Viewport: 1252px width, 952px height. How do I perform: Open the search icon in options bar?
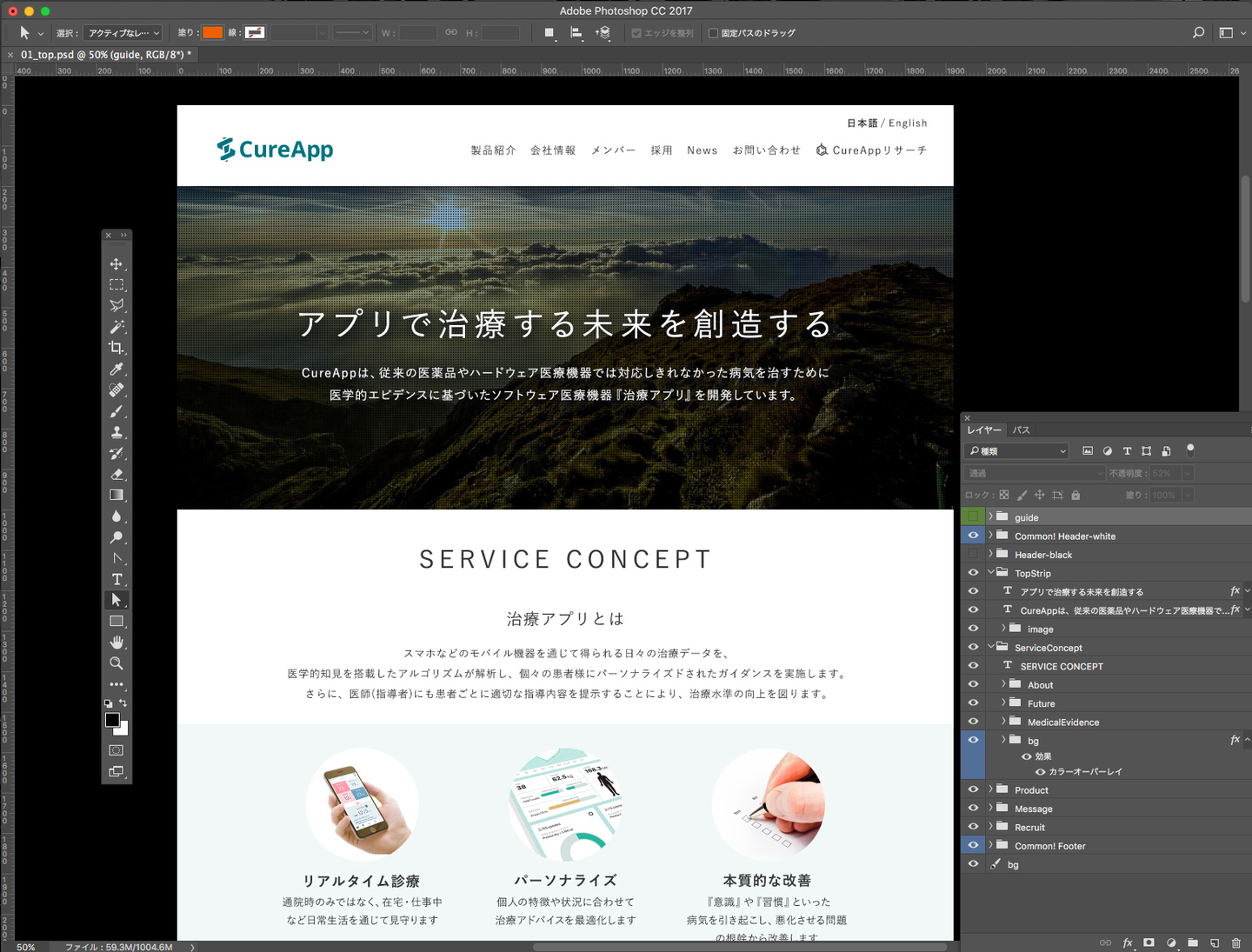(x=1199, y=33)
